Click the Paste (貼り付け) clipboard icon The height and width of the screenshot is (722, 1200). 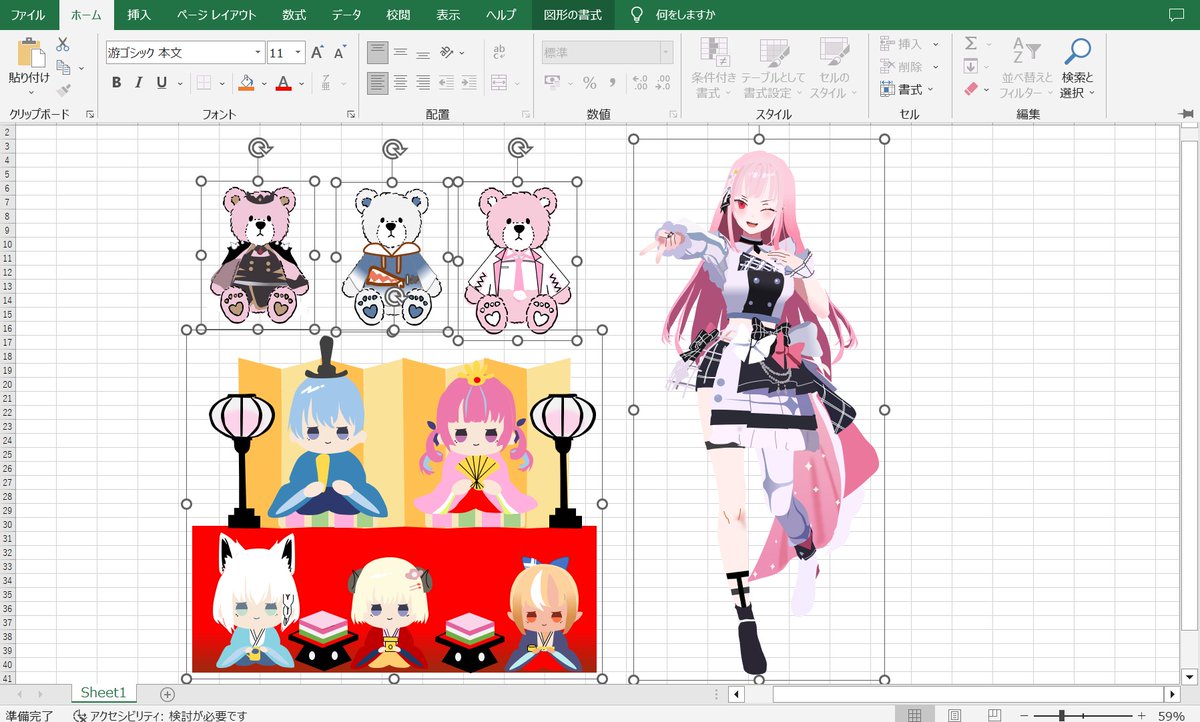[x=31, y=53]
